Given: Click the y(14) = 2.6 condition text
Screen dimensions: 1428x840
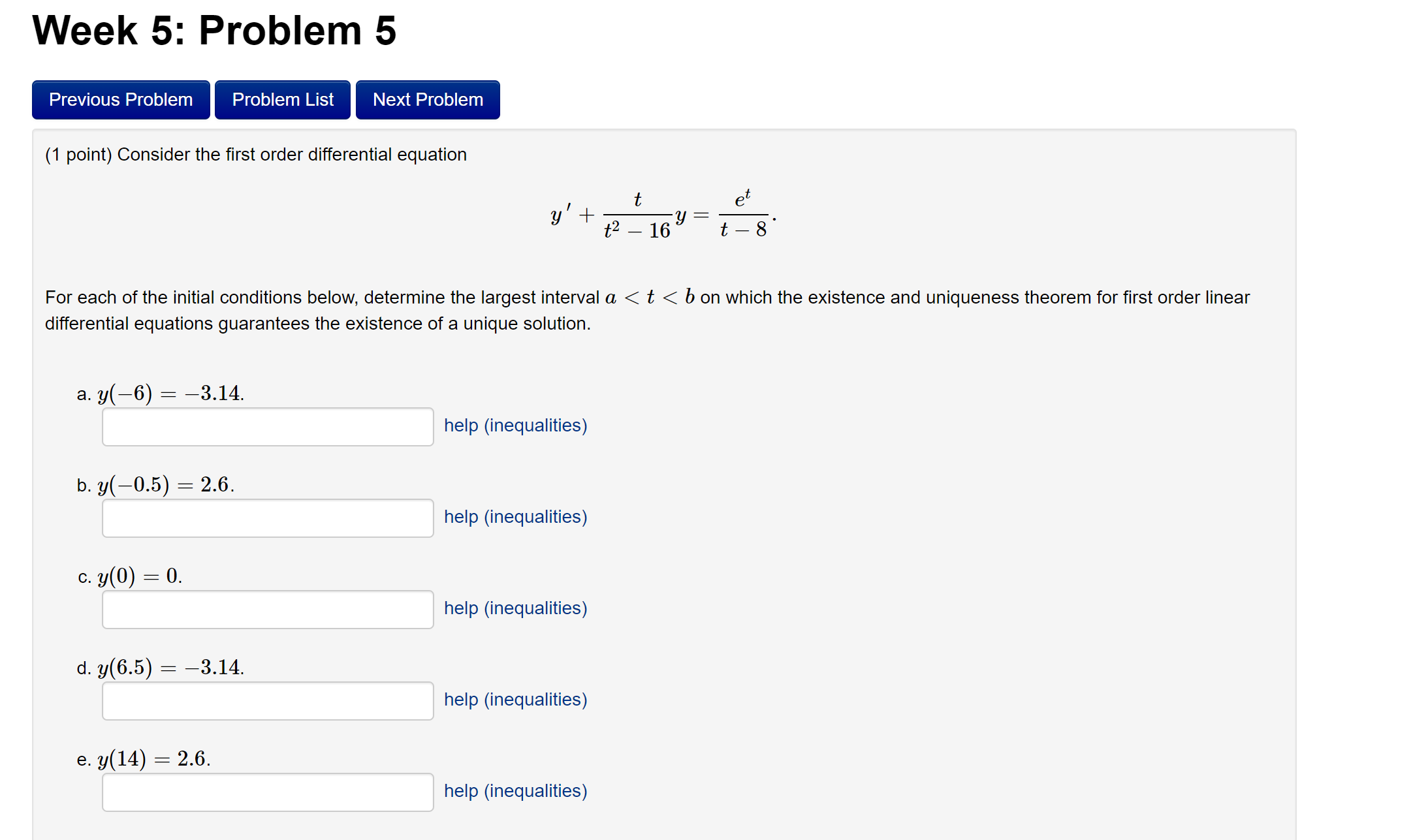Looking at the screenshot, I should click(154, 759).
